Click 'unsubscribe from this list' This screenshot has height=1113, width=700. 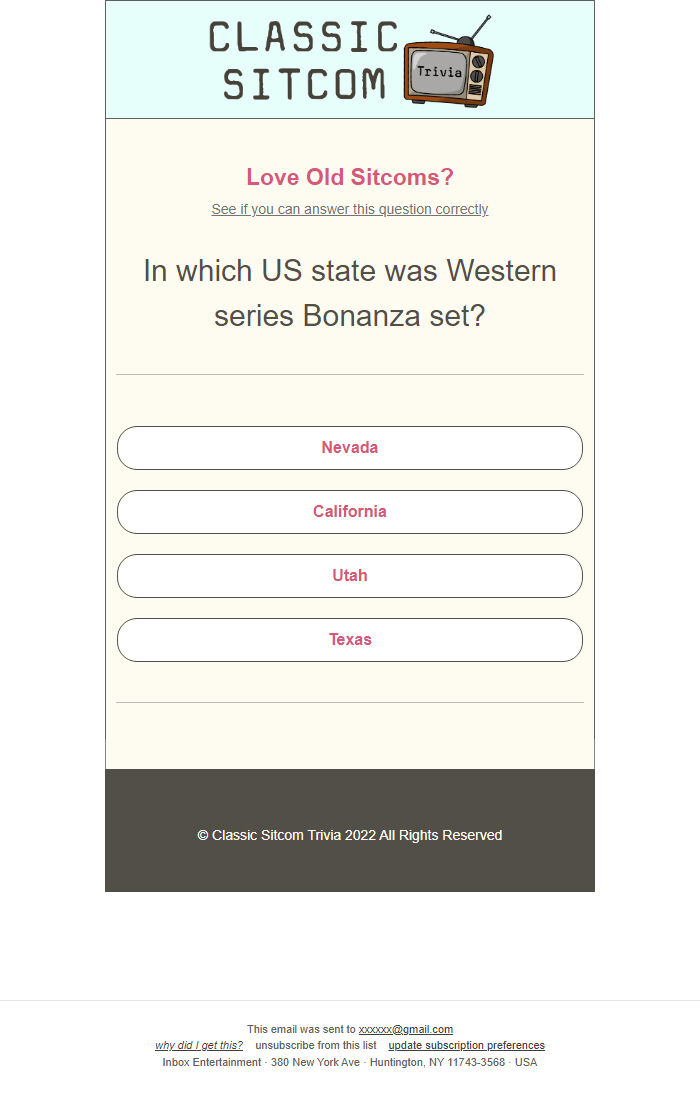316,1046
